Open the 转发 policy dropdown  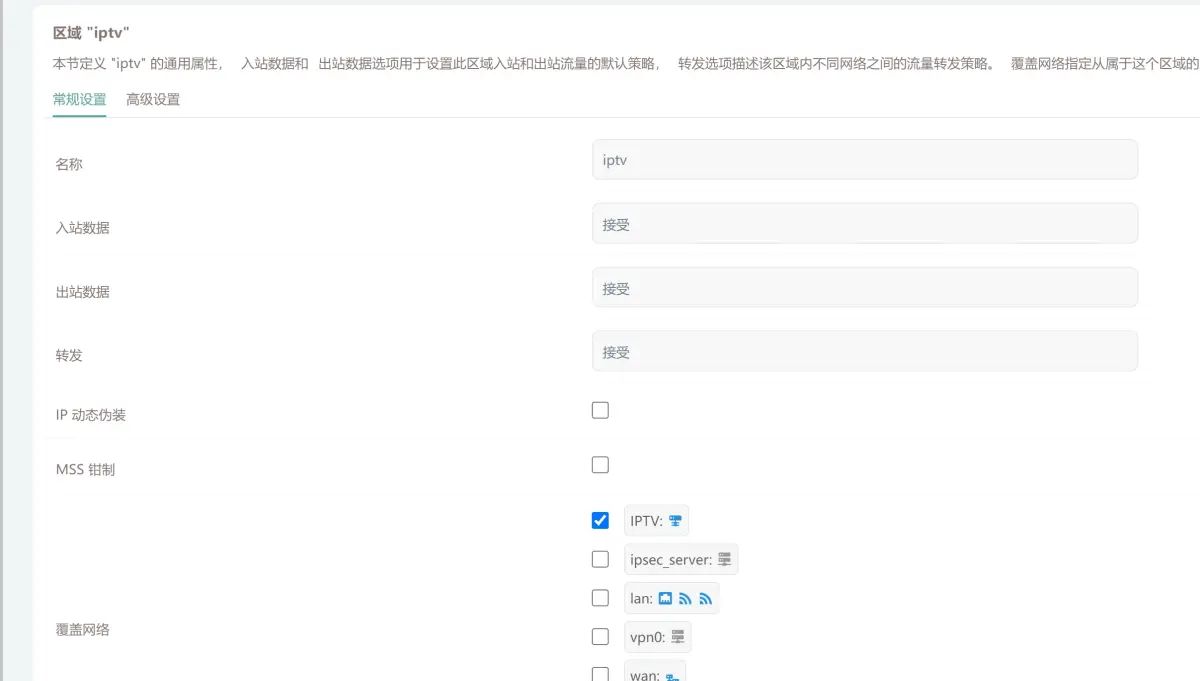[x=865, y=350]
